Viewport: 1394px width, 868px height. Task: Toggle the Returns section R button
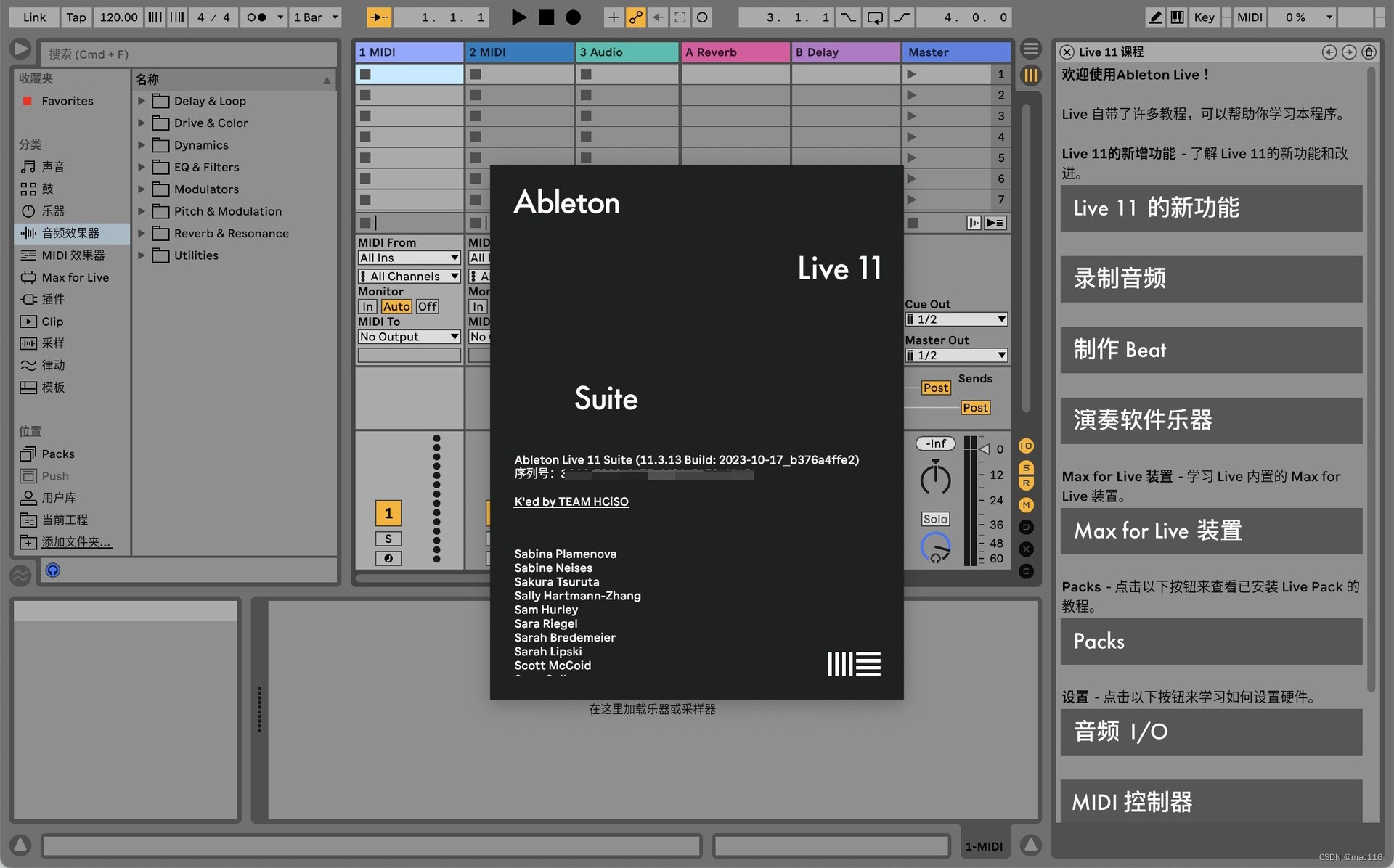[1026, 483]
